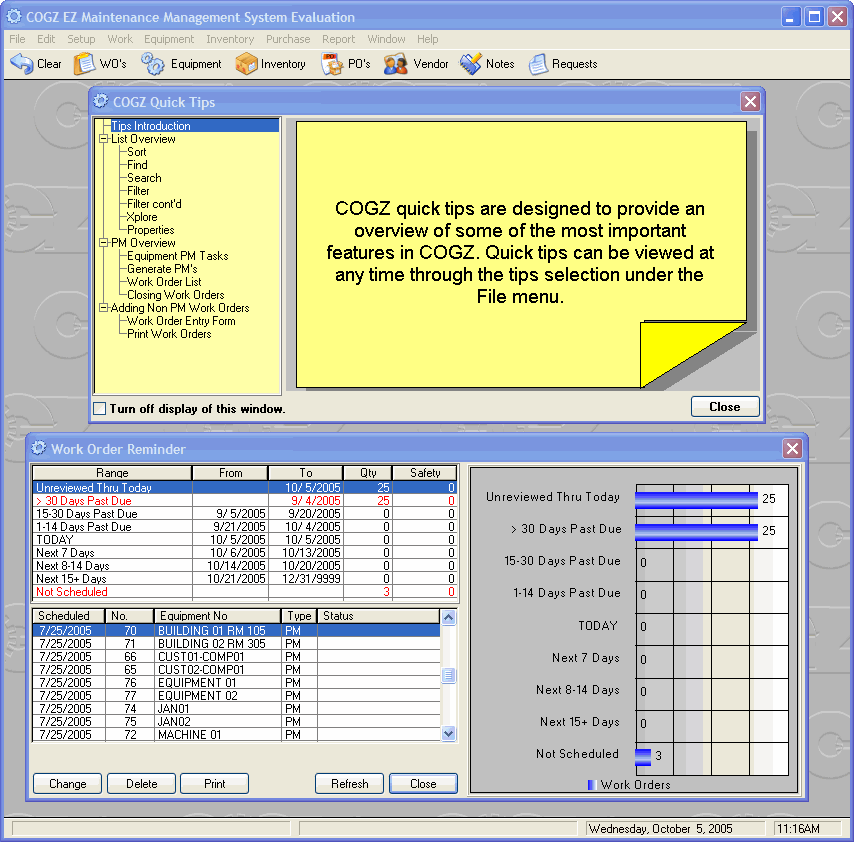Close the COGZ Quick Tips window with X
854x842 pixels.
[x=750, y=101]
